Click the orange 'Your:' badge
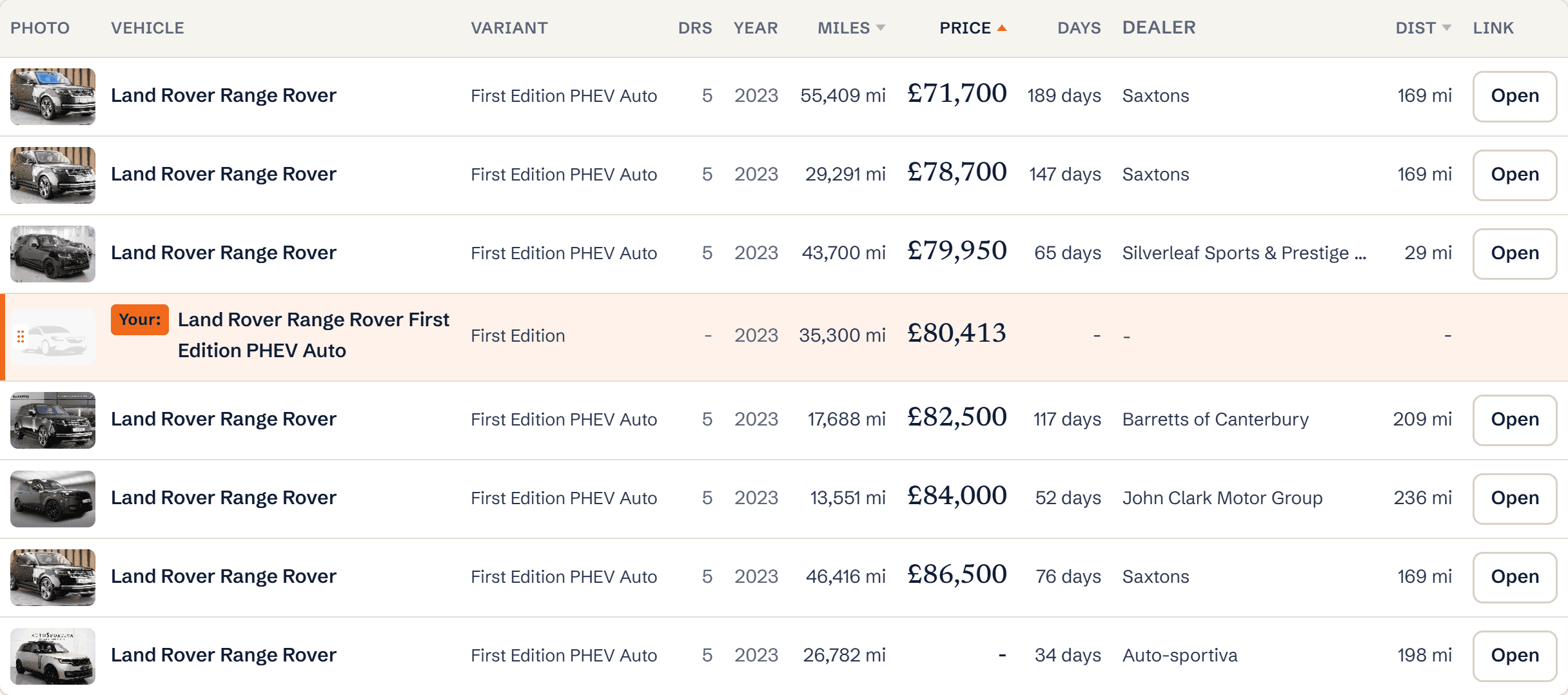The image size is (1568, 695). (139, 319)
